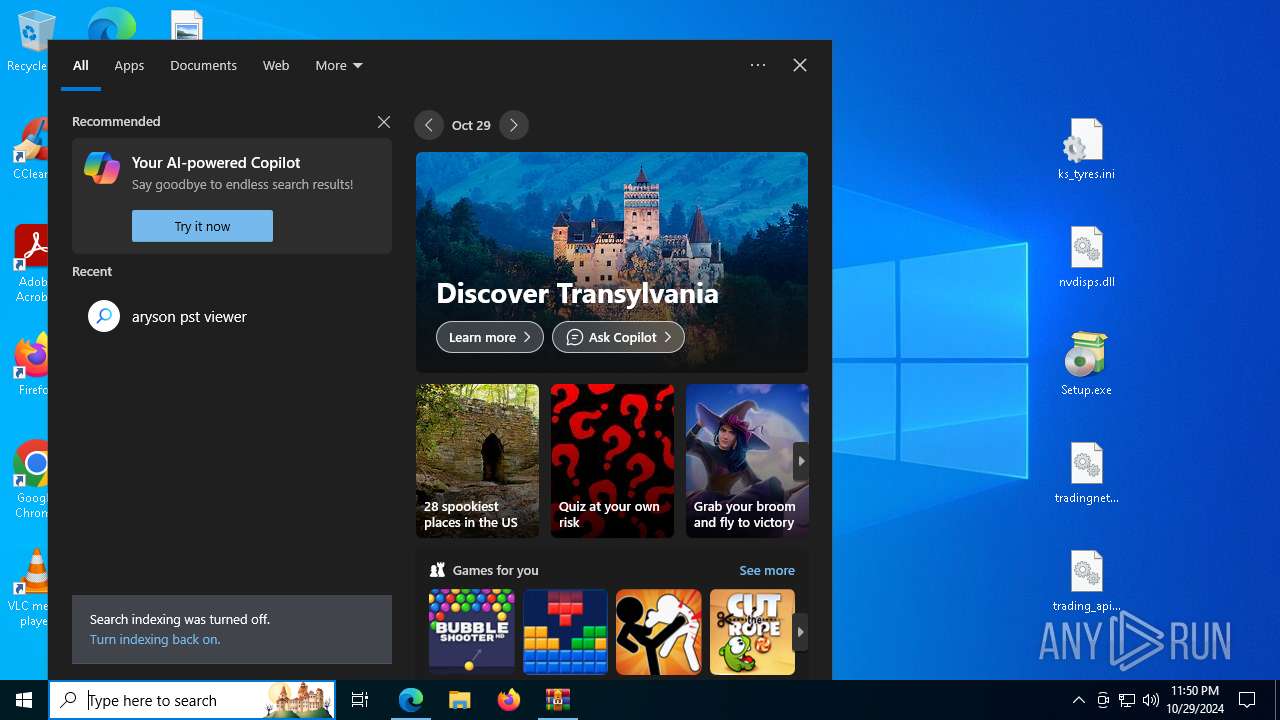Switch to the Documents search tab
The height and width of the screenshot is (720, 1280).
203,65
